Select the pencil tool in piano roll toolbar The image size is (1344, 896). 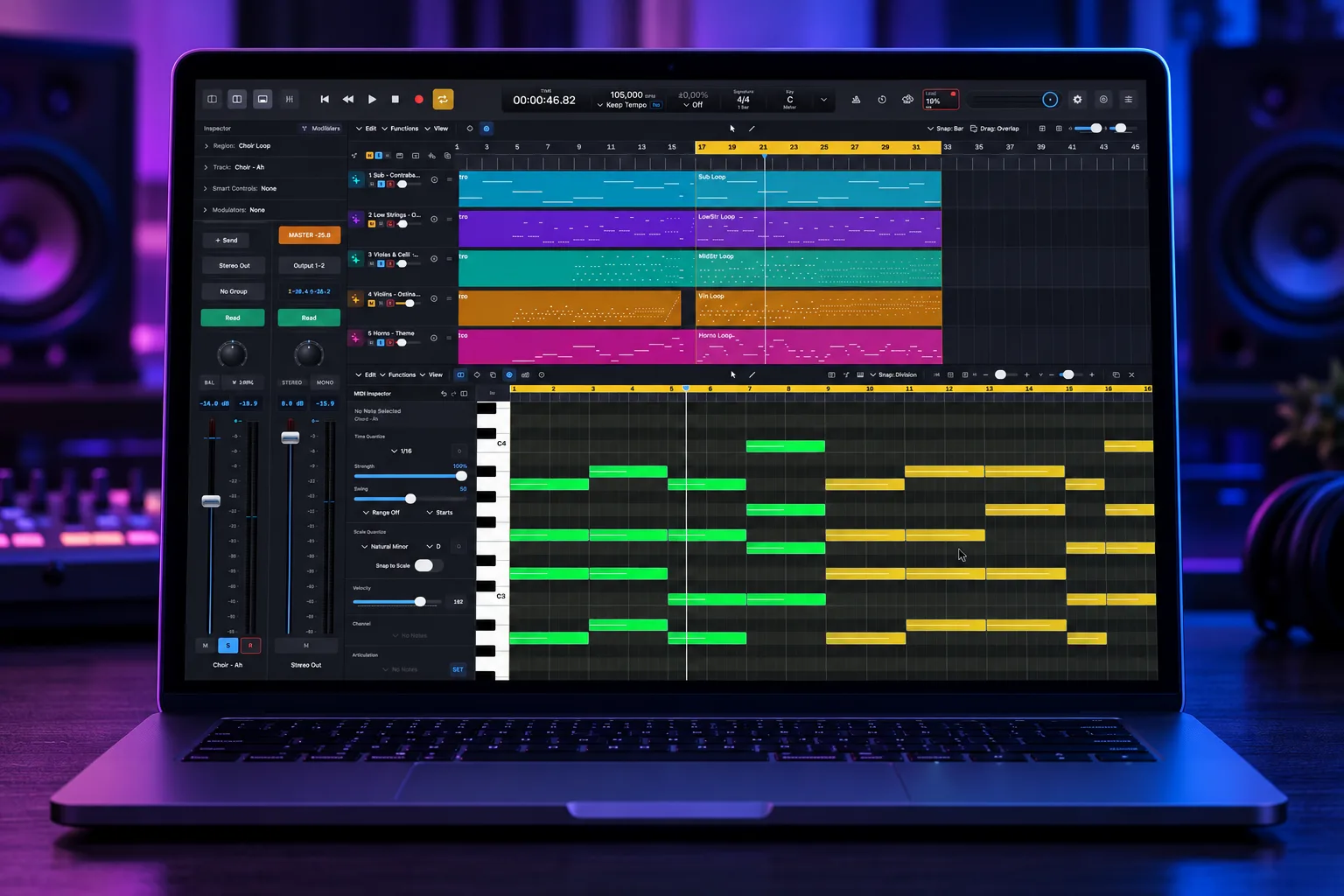(752, 374)
